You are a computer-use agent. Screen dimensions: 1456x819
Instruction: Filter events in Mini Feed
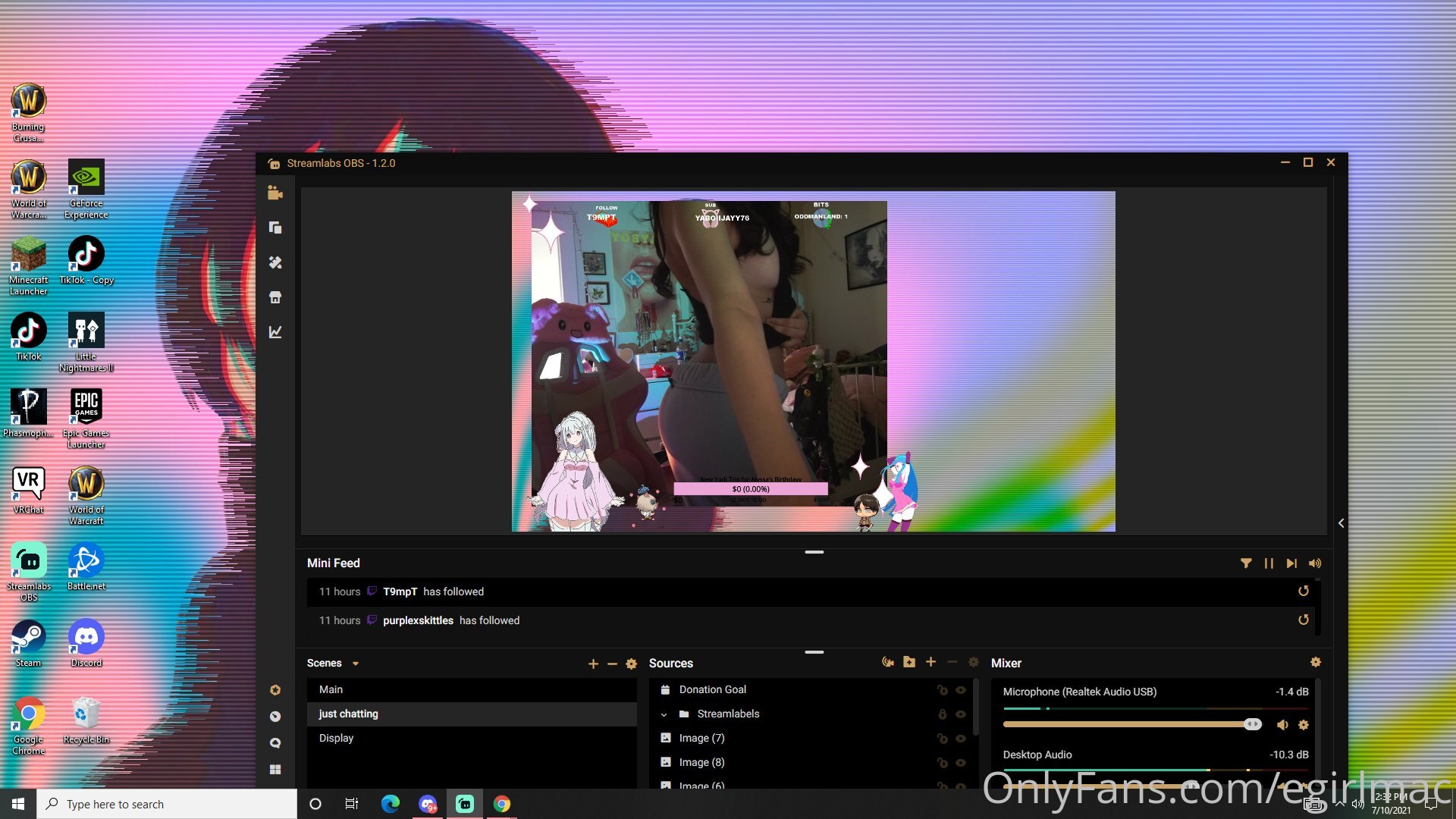pyautogui.click(x=1246, y=563)
